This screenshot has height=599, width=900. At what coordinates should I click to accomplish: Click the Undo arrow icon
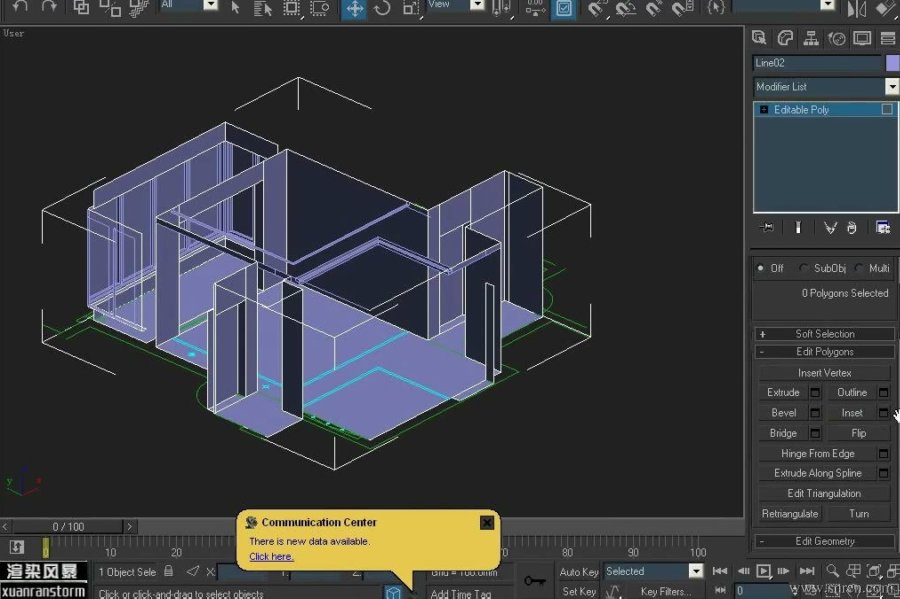point(20,8)
